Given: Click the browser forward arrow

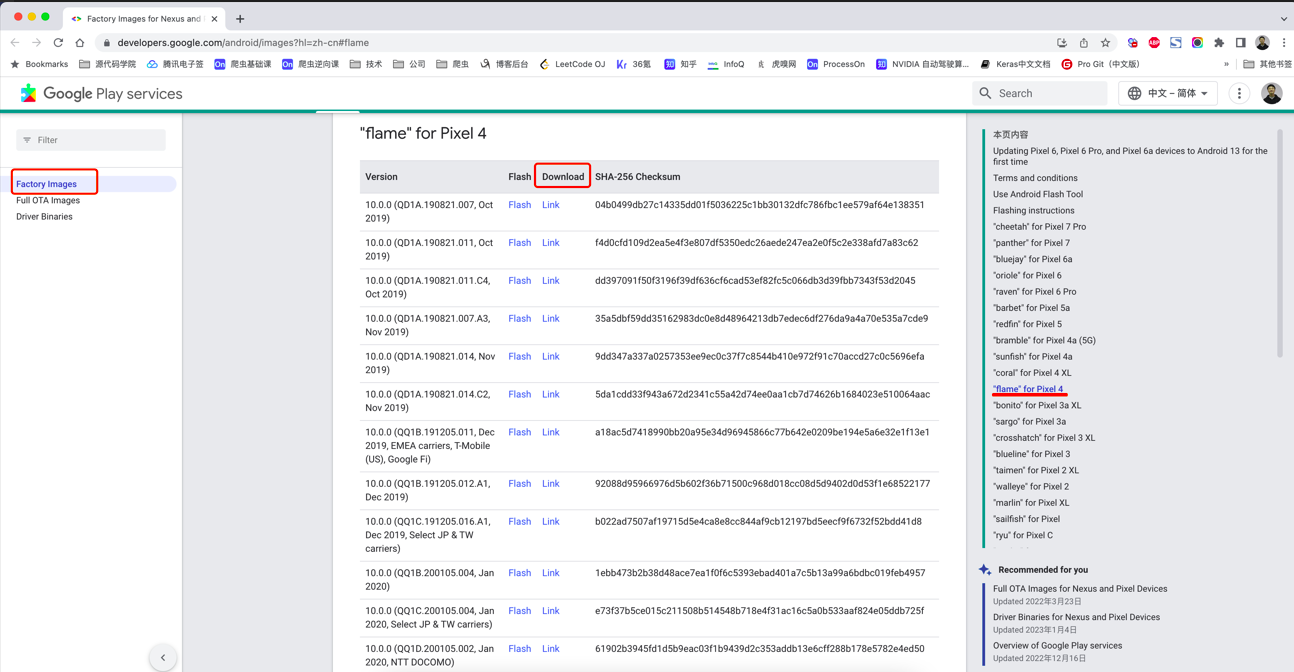Looking at the screenshot, I should [x=37, y=43].
